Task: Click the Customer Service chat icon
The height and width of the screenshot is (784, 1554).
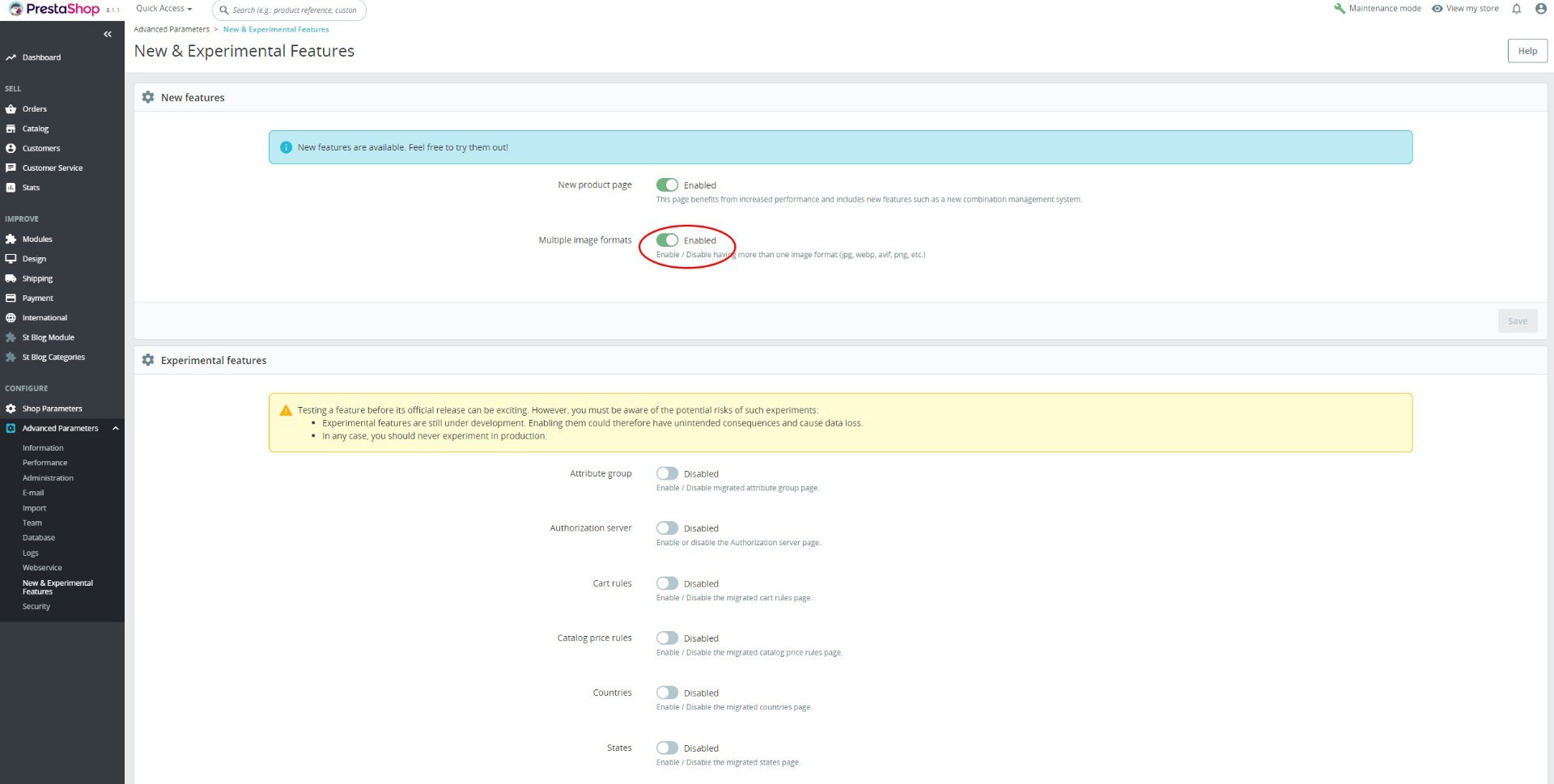Action: point(11,167)
